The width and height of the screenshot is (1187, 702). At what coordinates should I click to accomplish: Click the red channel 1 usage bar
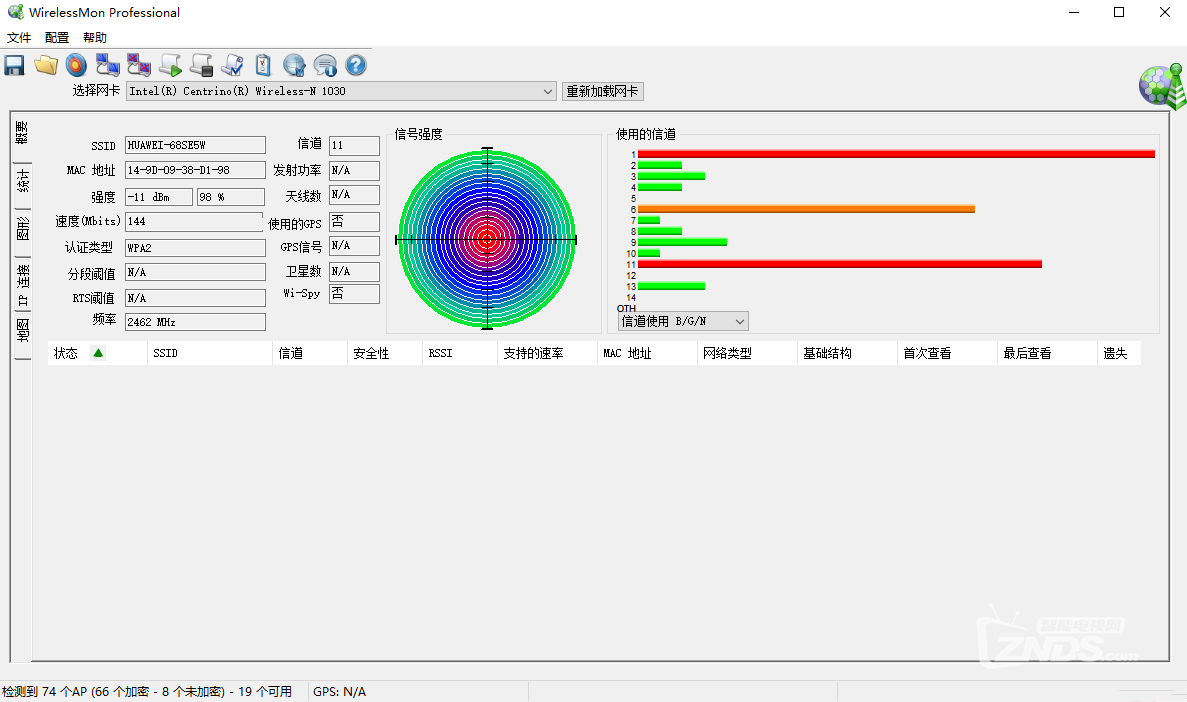896,154
